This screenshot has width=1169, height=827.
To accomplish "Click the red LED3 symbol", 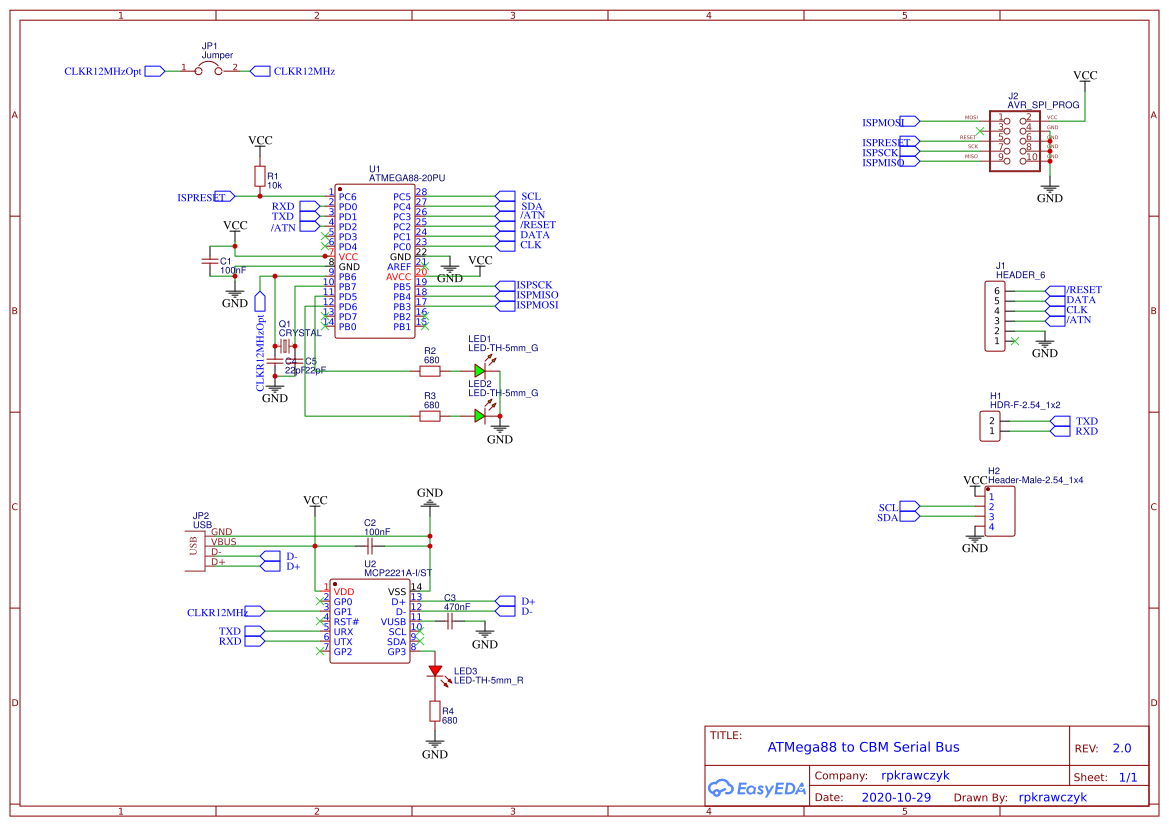I will point(437,670).
